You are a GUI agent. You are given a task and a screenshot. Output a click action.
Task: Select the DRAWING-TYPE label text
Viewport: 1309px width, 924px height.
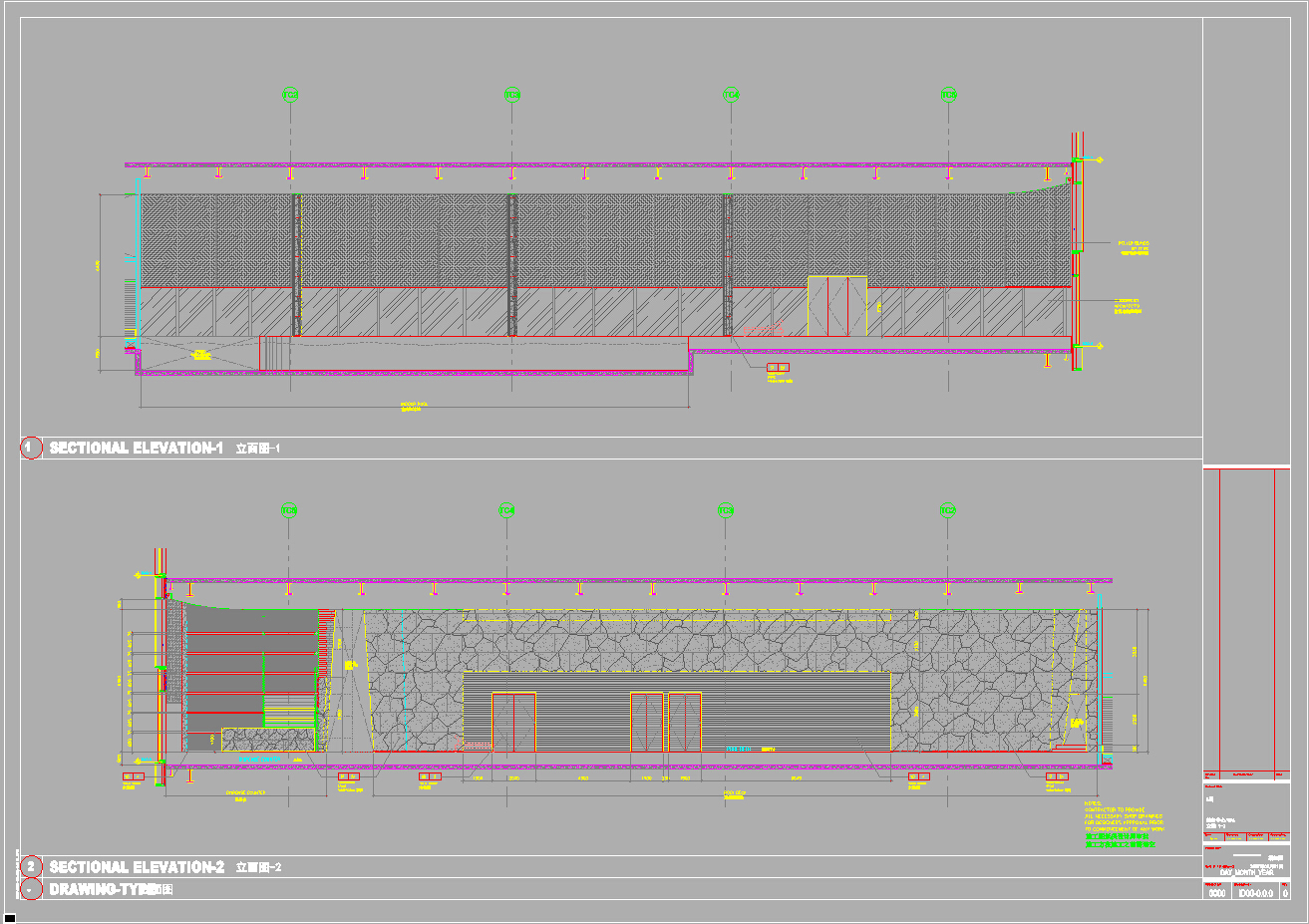click(103, 889)
